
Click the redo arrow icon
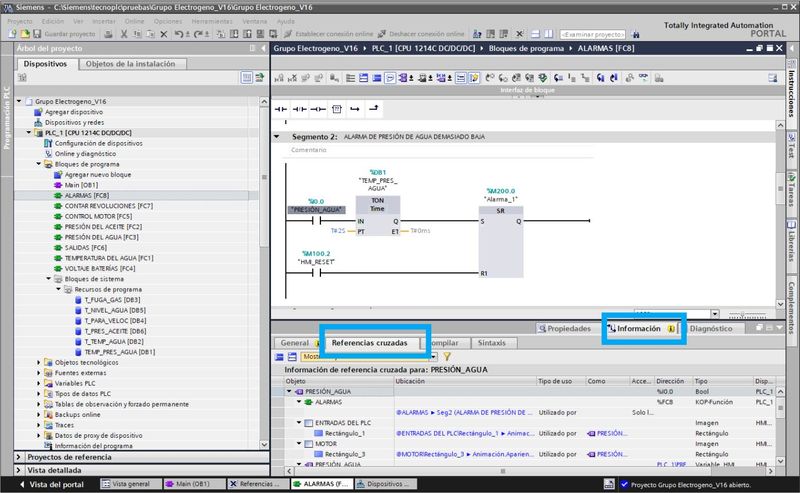(198, 34)
